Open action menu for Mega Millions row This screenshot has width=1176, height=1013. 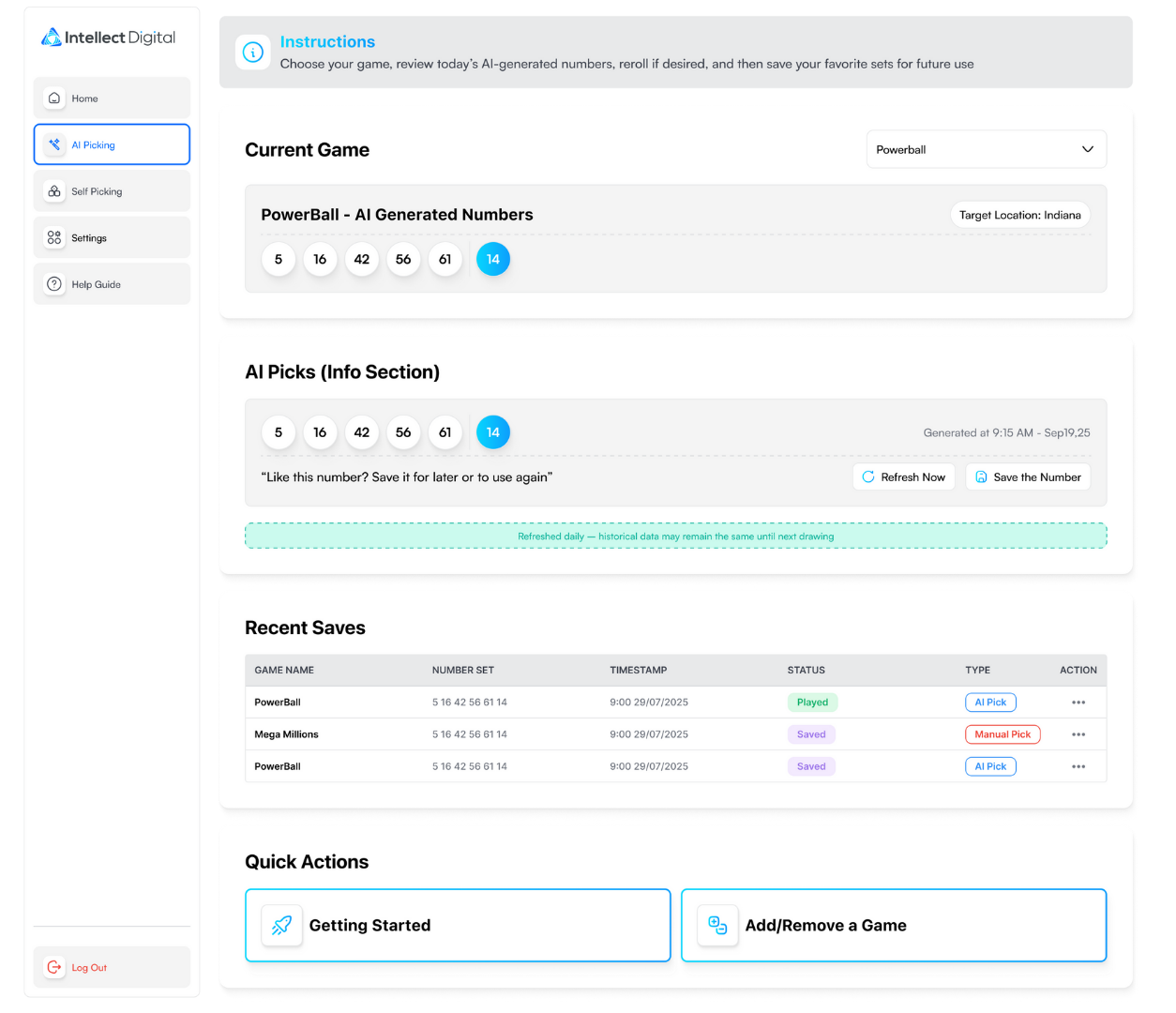coord(1078,734)
